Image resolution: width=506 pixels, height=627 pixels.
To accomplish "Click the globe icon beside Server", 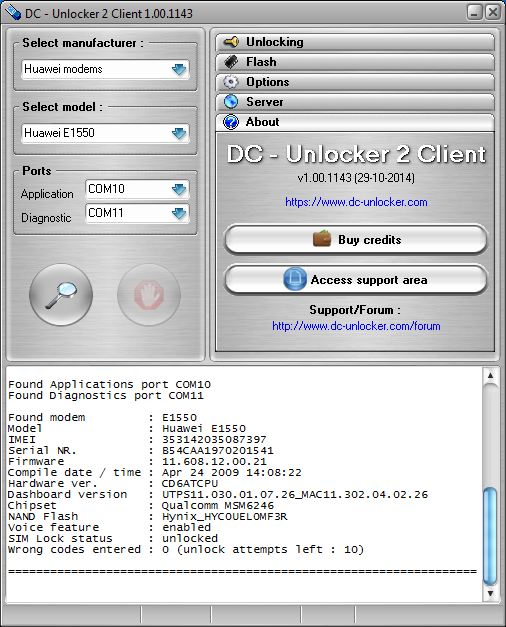I will tap(231, 102).
